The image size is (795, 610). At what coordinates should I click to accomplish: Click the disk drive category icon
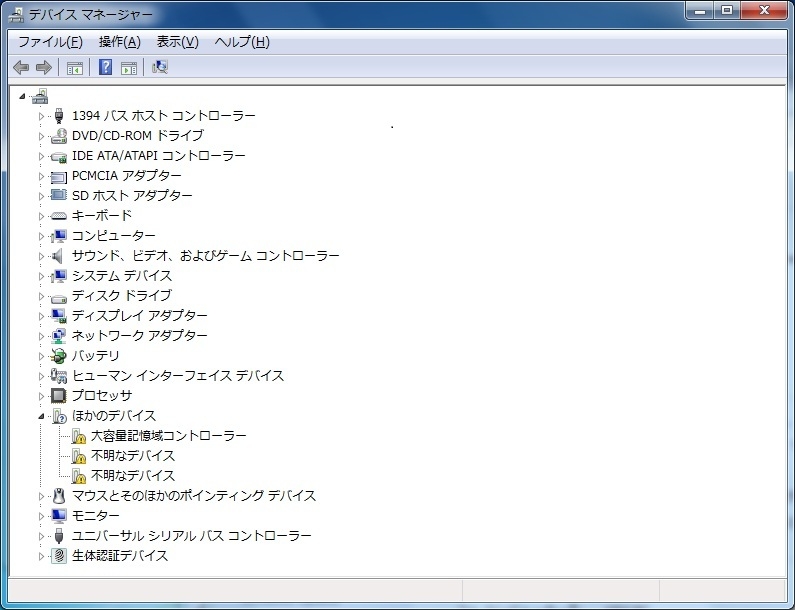coord(59,298)
